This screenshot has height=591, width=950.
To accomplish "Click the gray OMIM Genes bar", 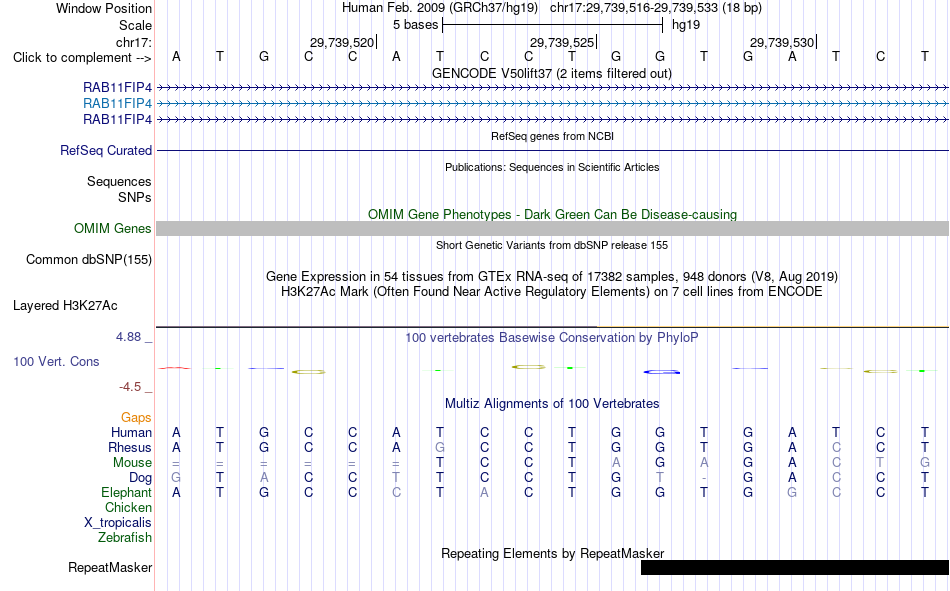I will [552, 229].
